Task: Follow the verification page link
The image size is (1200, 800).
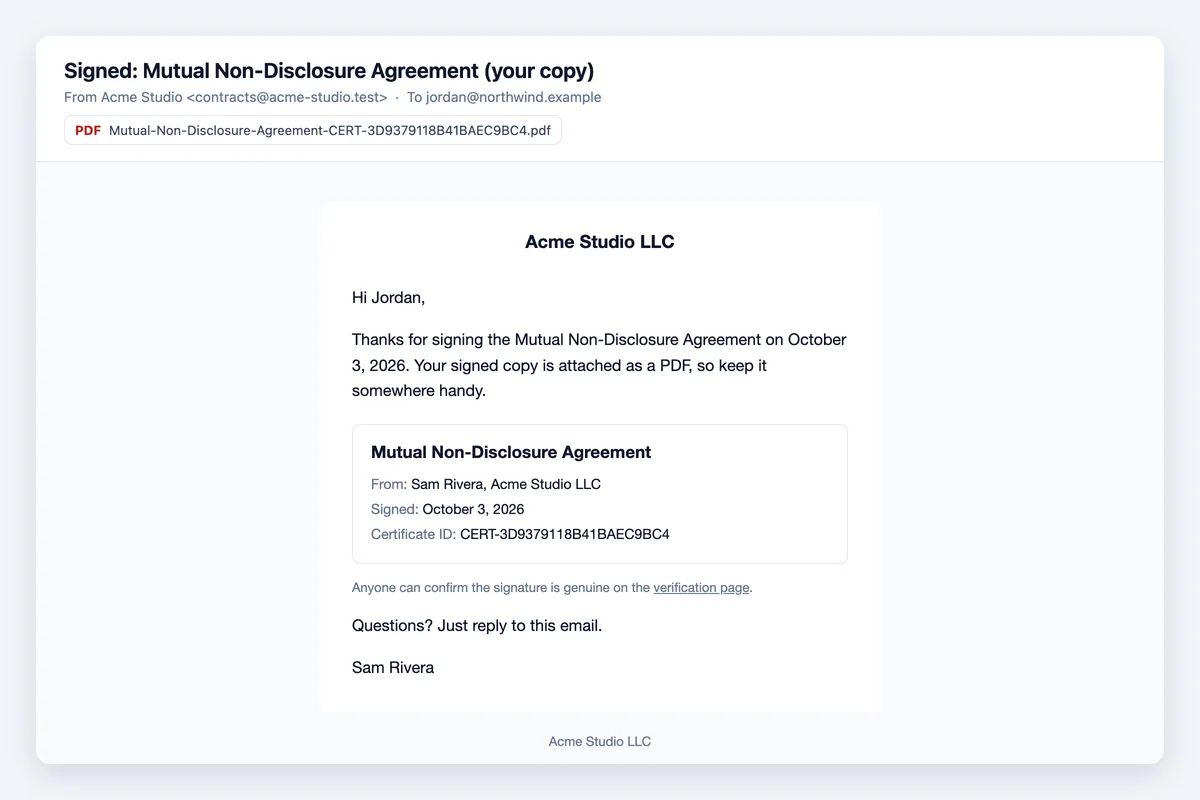Action: 701,588
